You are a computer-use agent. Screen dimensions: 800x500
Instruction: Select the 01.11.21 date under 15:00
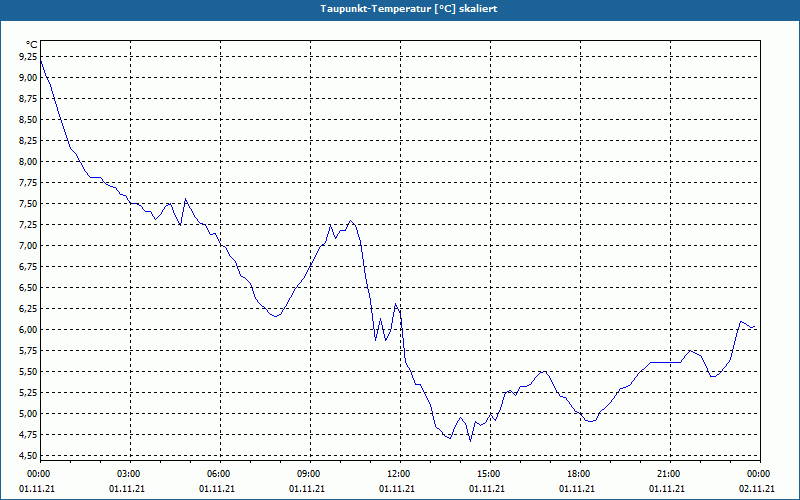(x=487, y=489)
